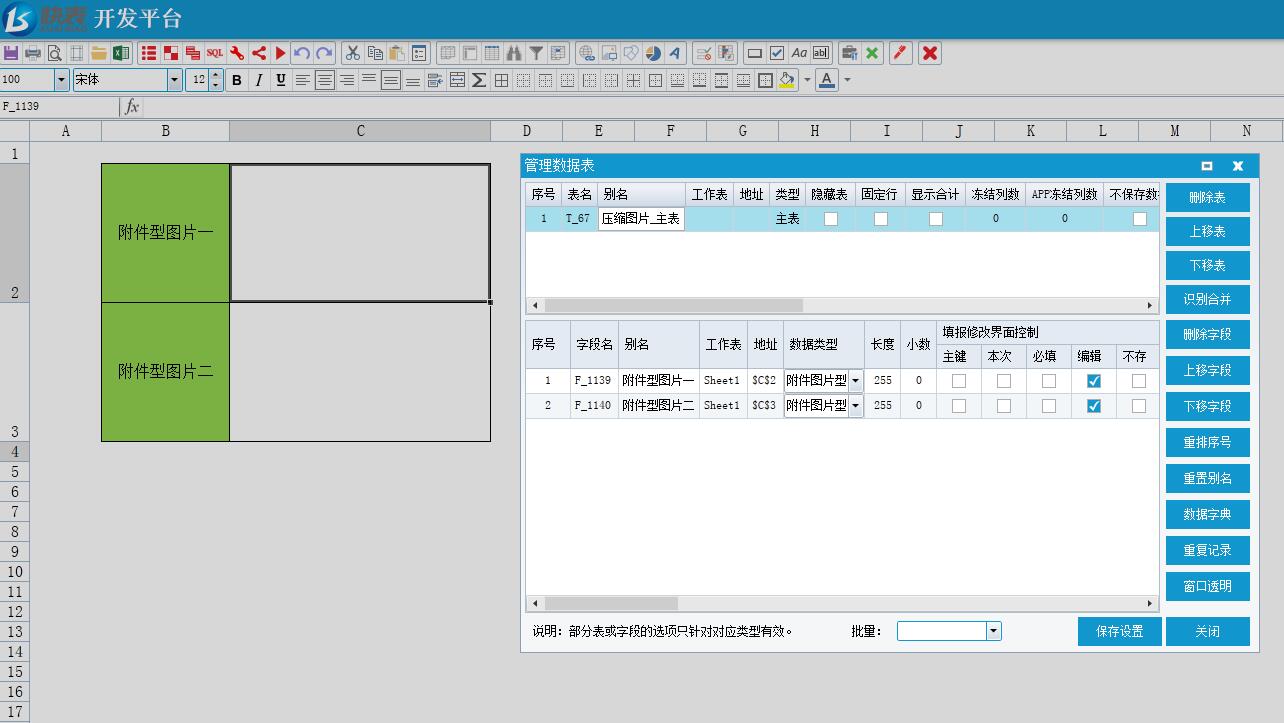This screenshot has width=1284, height=723.
Task: Click the red pen icon
Action: [x=900, y=53]
